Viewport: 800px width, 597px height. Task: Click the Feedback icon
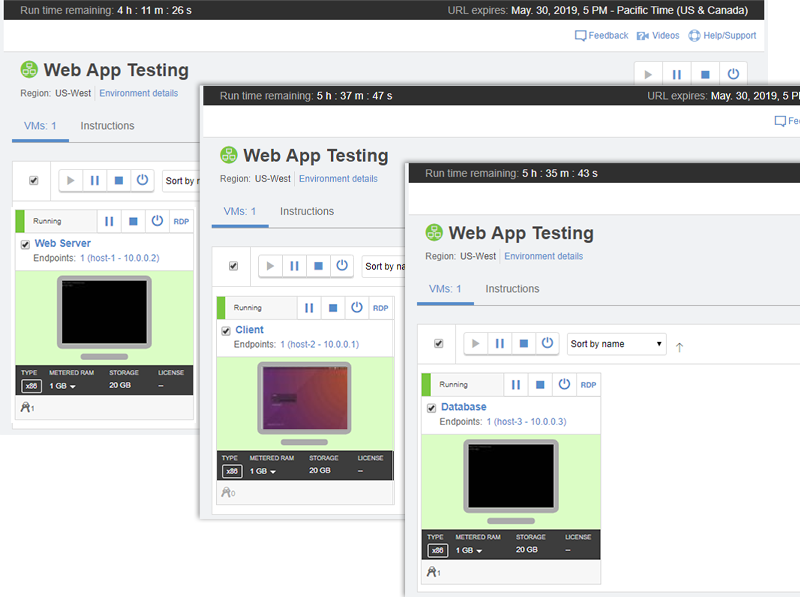581,35
